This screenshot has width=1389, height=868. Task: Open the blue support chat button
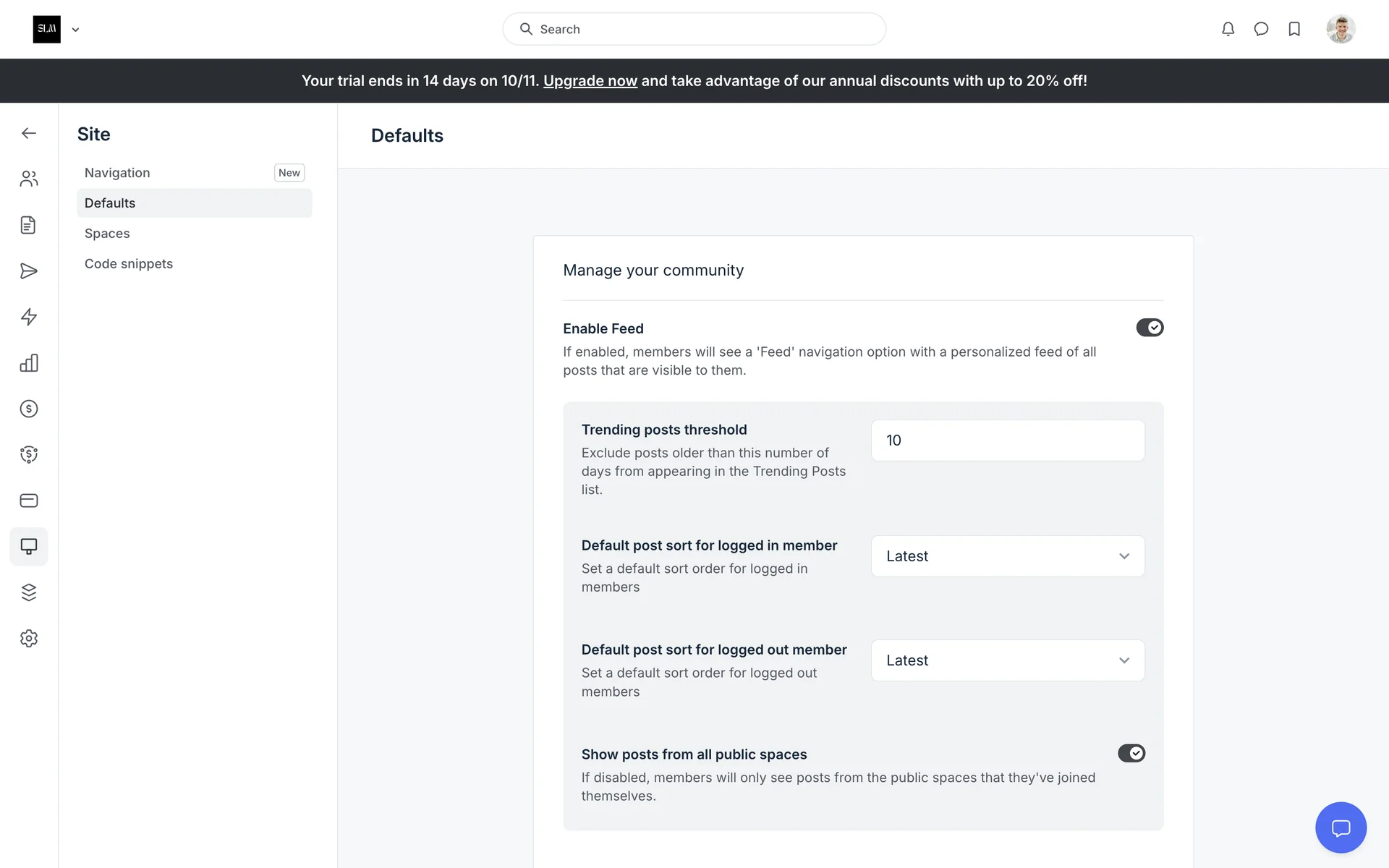[x=1340, y=827]
